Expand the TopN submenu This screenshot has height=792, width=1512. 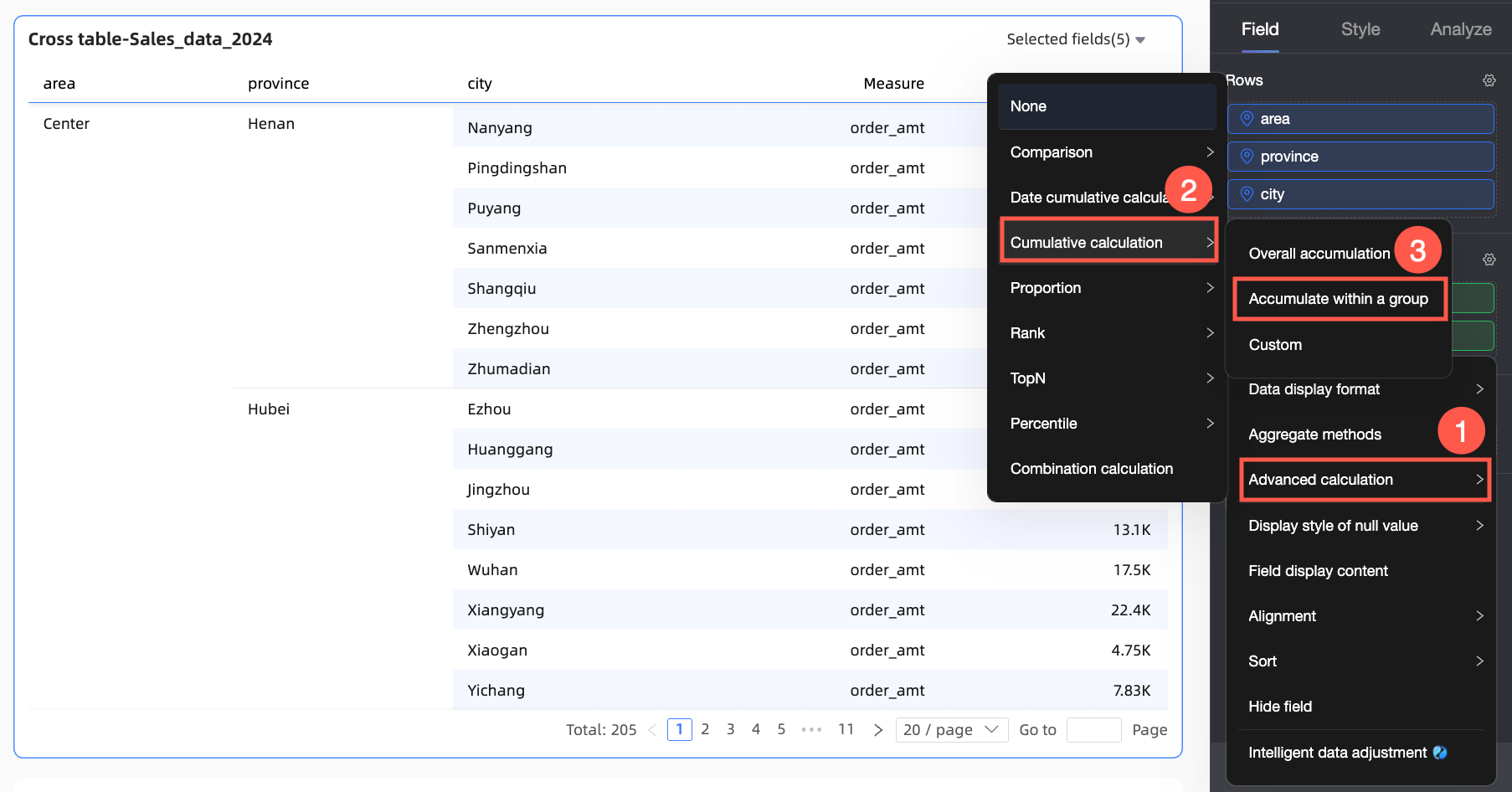(1210, 378)
